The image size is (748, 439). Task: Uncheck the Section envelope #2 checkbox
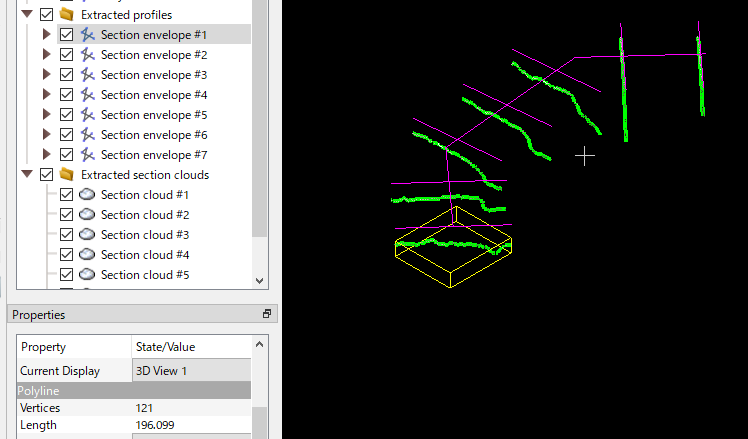pyautogui.click(x=67, y=55)
